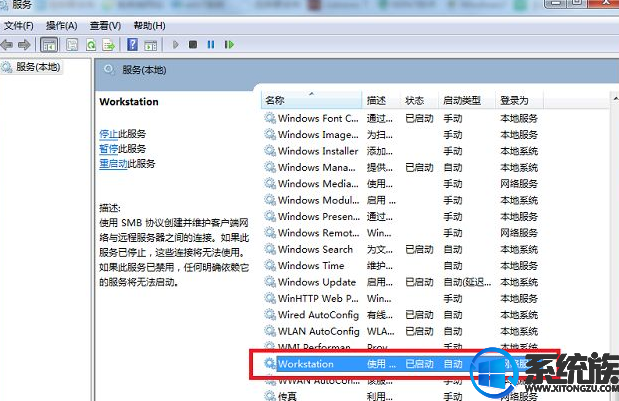Screen dimensions: 619x401
Task: Select the Wired AutoConfig service row
Action: (x=401, y=315)
